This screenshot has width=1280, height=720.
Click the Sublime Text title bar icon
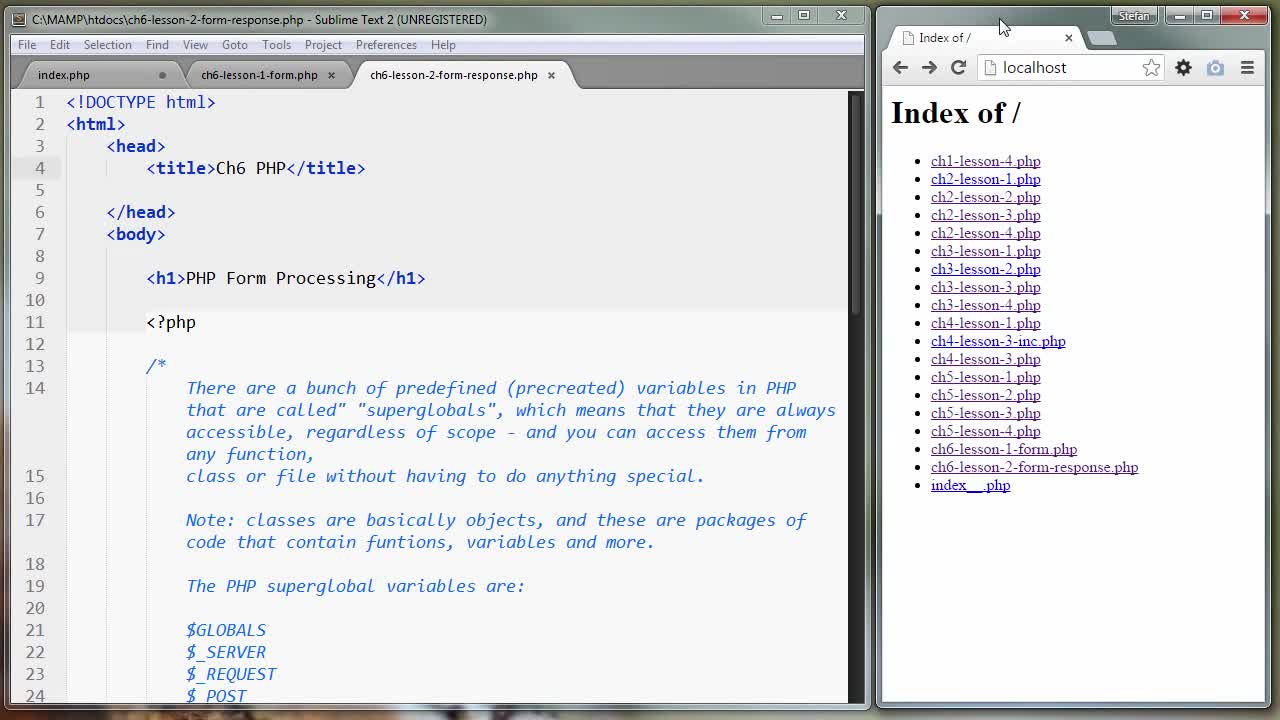(x=19, y=19)
